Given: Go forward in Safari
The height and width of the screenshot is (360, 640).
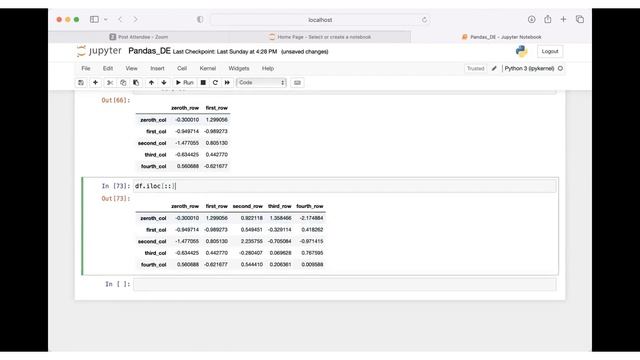Looking at the screenshot, I should tap(136, 19).
